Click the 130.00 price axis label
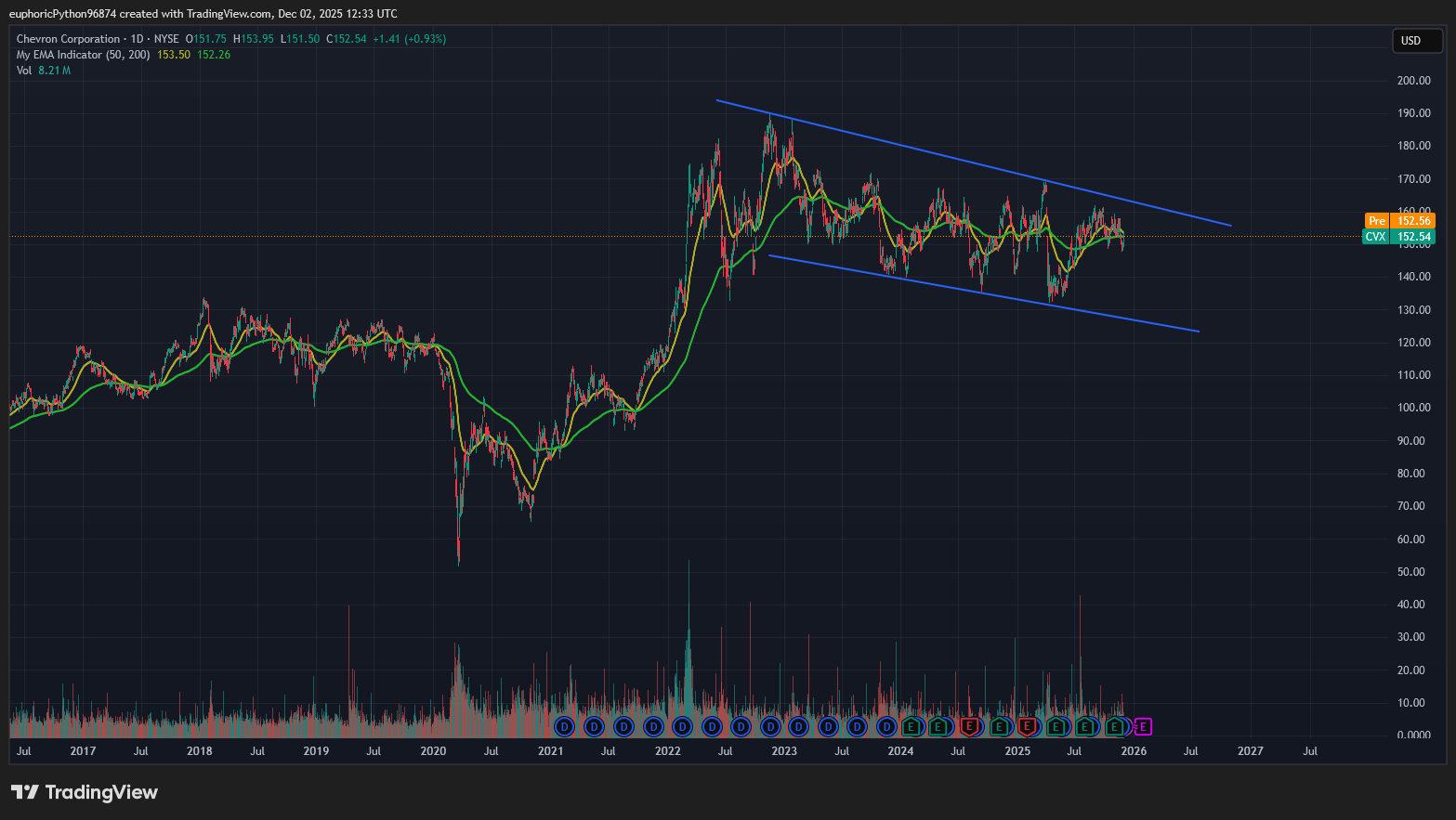 pyautogui.click(x=1414, y=310)
